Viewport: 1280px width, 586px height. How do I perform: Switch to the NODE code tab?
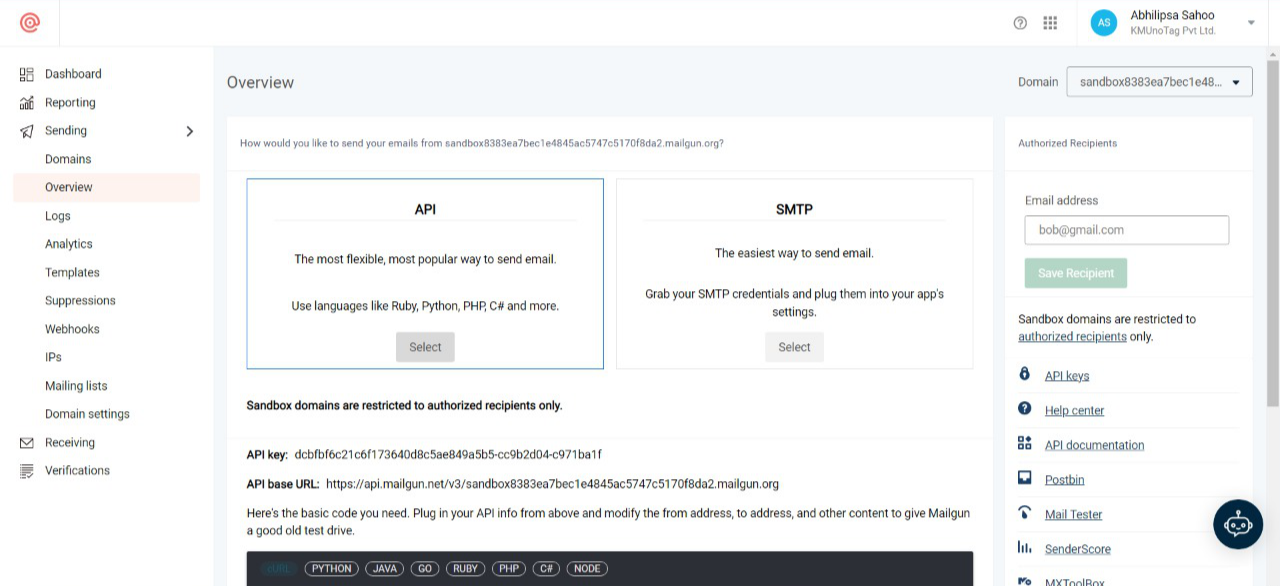click(x=587, y=568)
